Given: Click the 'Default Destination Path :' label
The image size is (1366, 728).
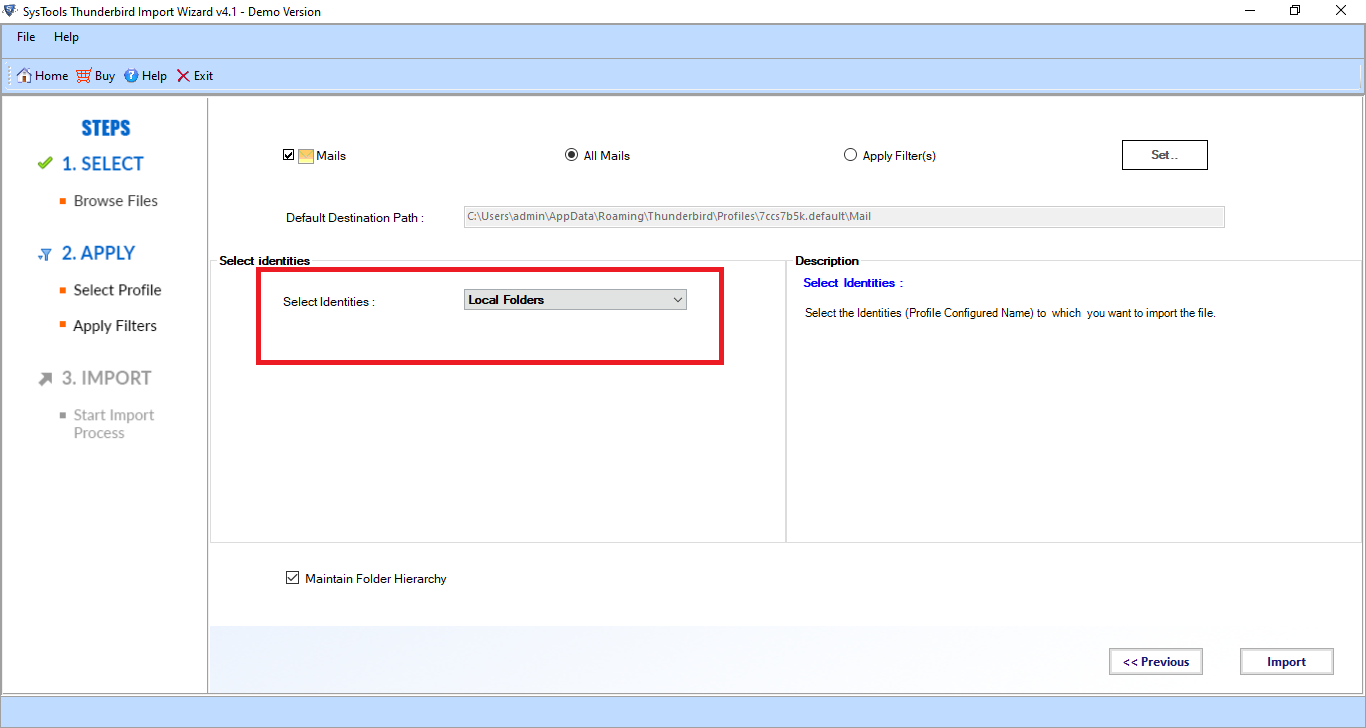Looking at the screenshot, I should point(355,218).
